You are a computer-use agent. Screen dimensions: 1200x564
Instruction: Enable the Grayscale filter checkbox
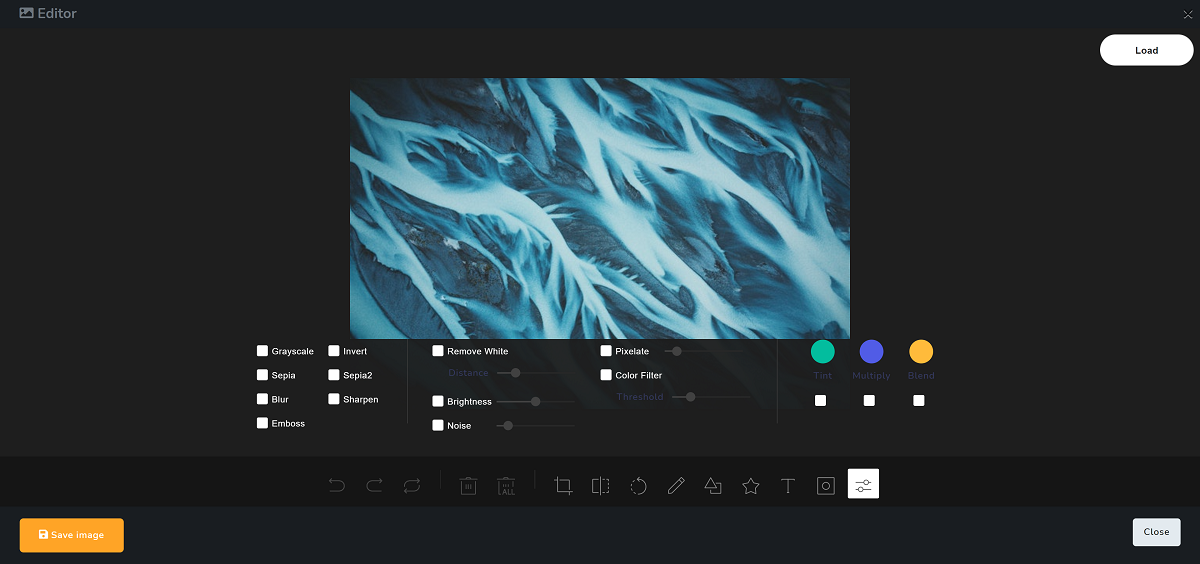point(262,351)
